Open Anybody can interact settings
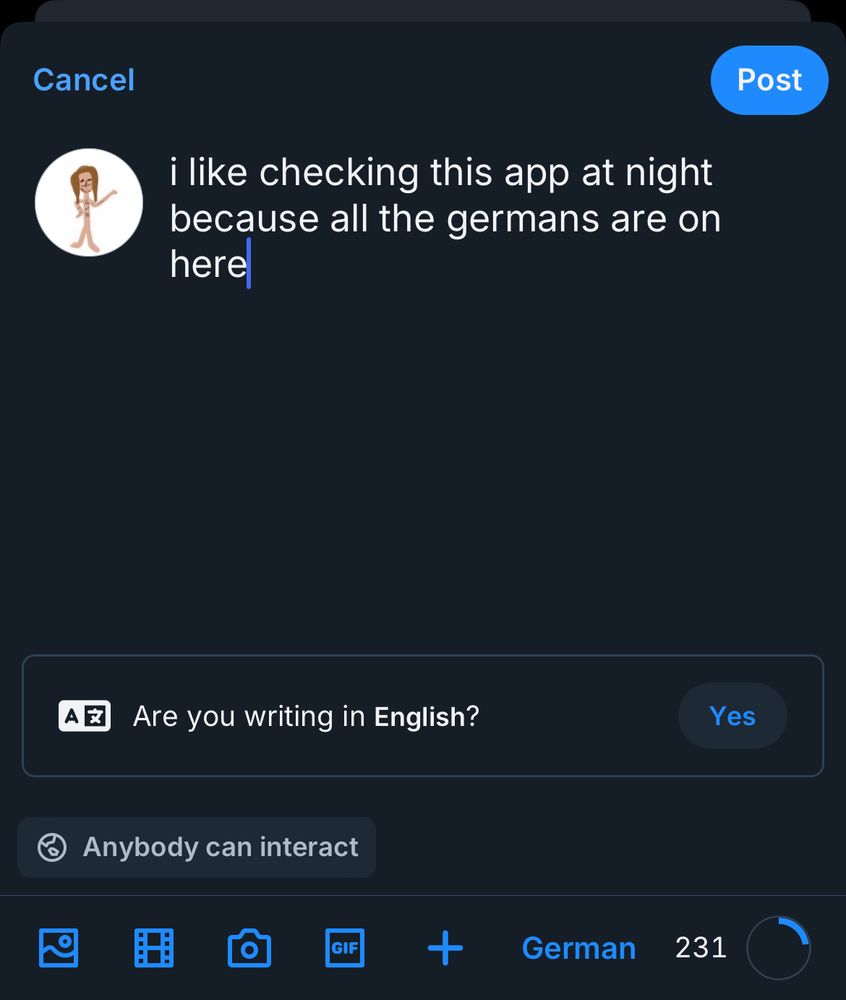846x1000 pixels. tap(197, 848)
